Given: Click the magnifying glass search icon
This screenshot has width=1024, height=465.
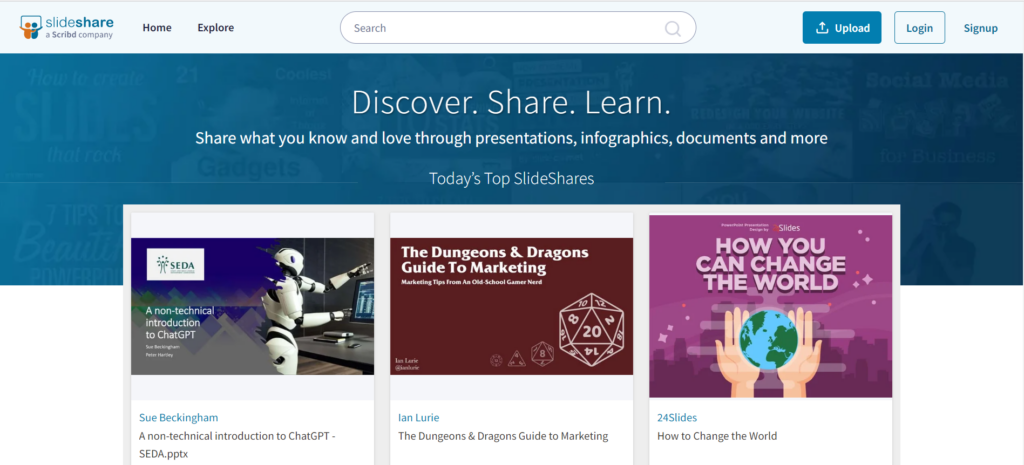Looking at the screenshot, I should (x=672, y=28).
